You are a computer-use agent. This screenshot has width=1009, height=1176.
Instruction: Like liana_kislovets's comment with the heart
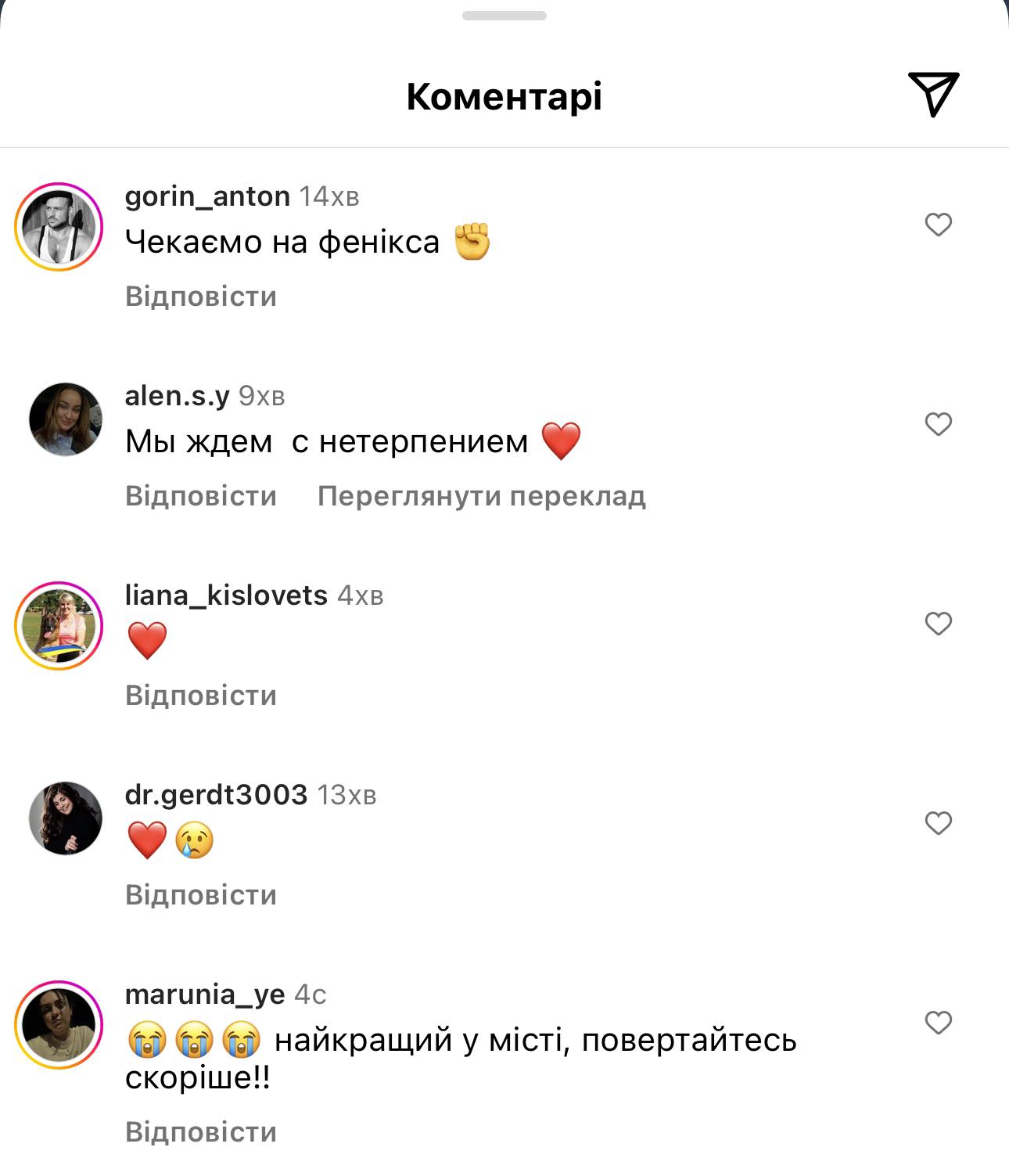tap(938, 624)
